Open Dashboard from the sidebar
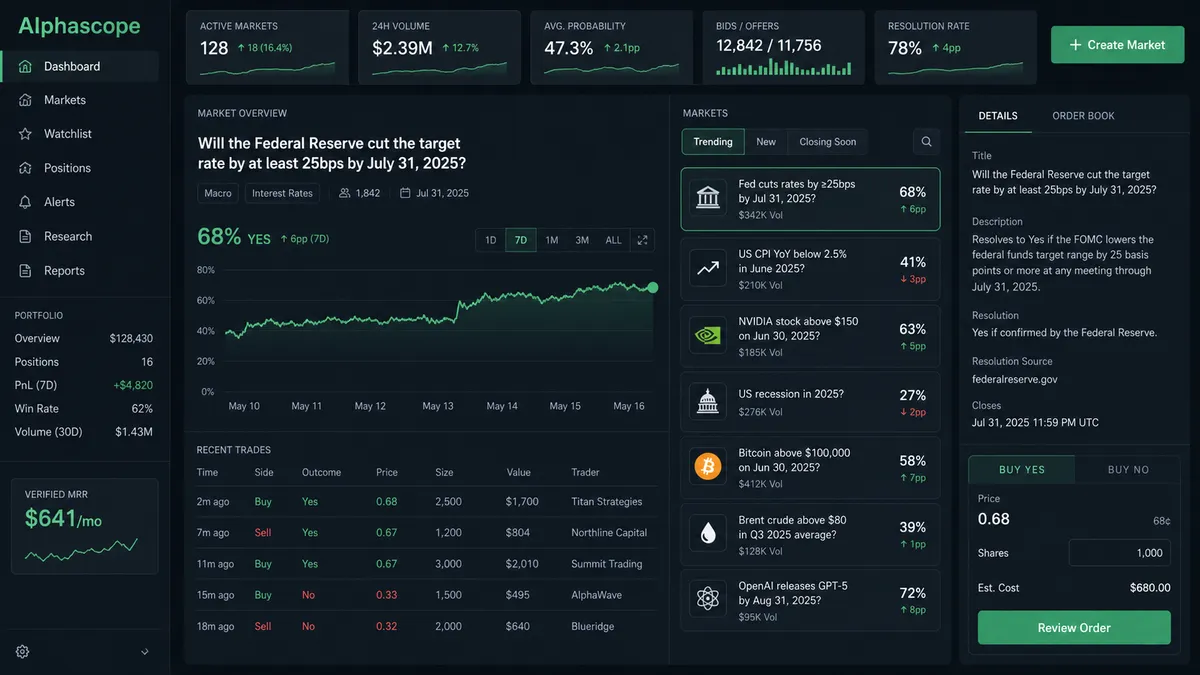Viewport: 1200px width, 675px height. (x=80, y=66)
